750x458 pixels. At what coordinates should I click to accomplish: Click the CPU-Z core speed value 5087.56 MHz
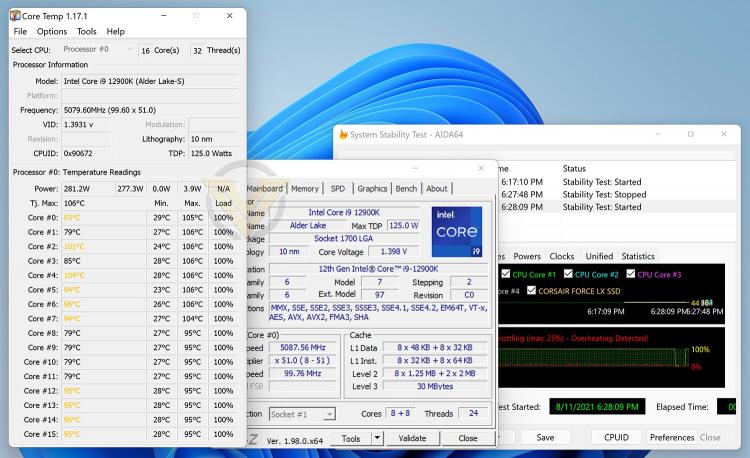tap(303, 348)
